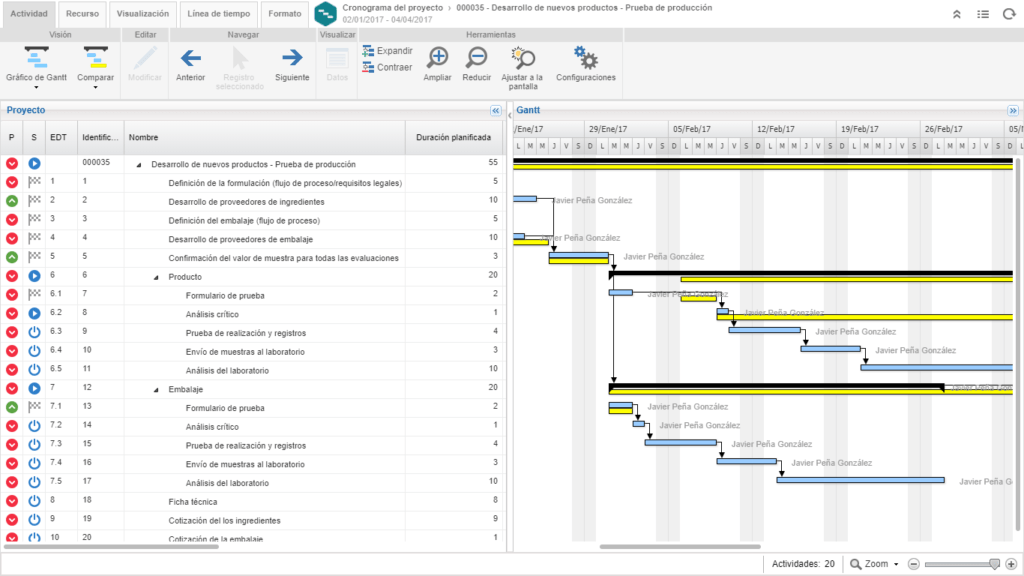
Task: Click the Ampliar zoom-in icon
Action: (x=437, y=58)
